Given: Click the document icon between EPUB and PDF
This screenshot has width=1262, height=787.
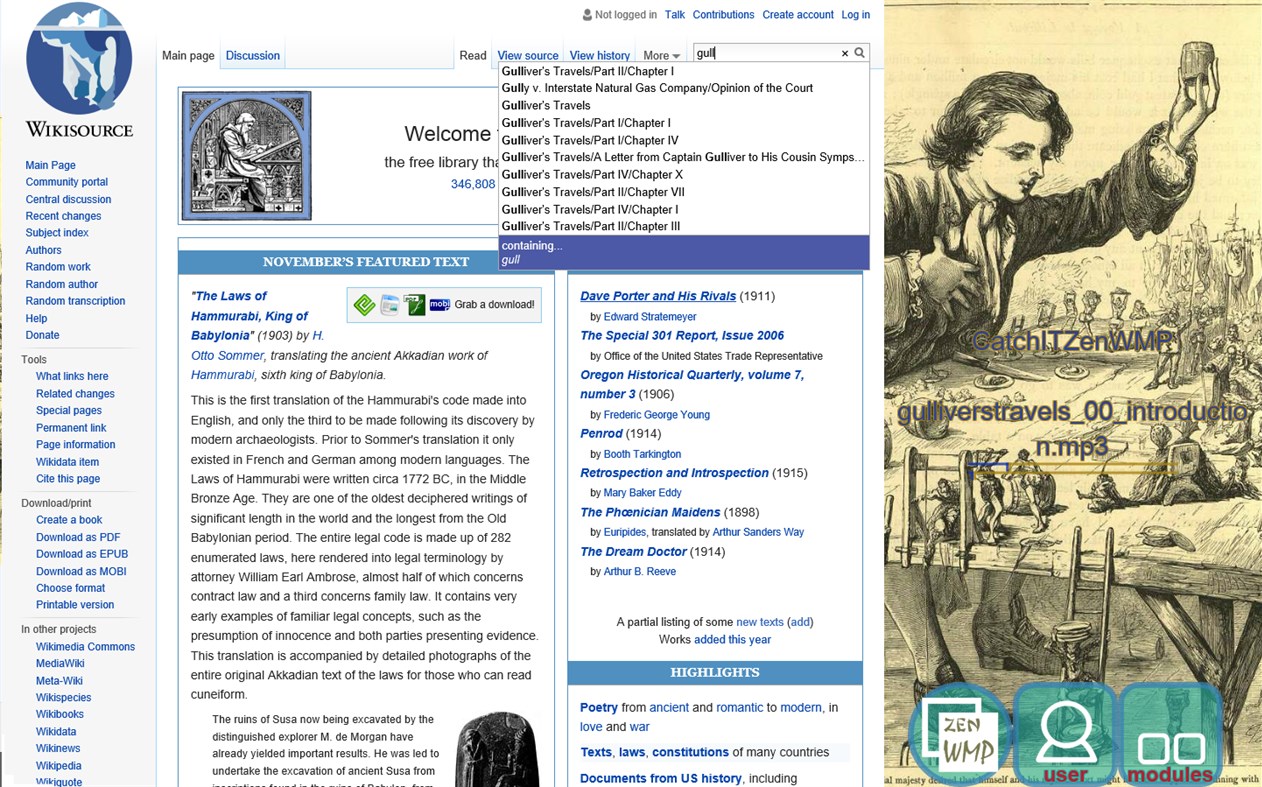Looking at the screenshot, I should [390, 305].
